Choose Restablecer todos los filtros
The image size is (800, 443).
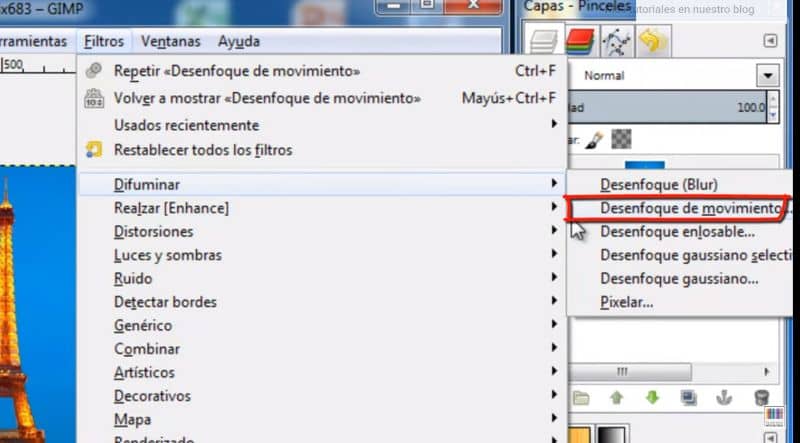point(321,150)
